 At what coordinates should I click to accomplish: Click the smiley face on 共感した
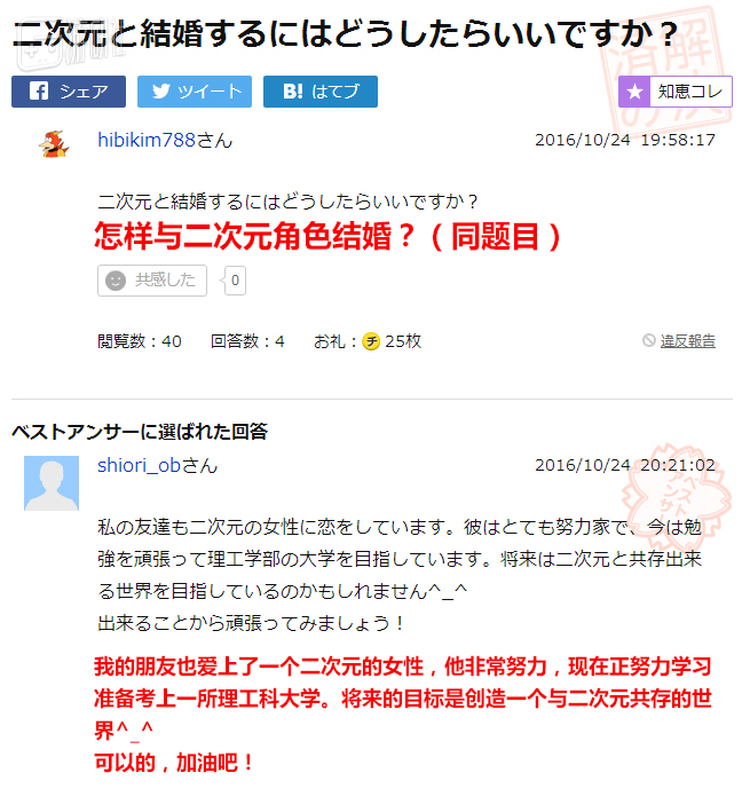pyautogui.click(x=116, y=281)
